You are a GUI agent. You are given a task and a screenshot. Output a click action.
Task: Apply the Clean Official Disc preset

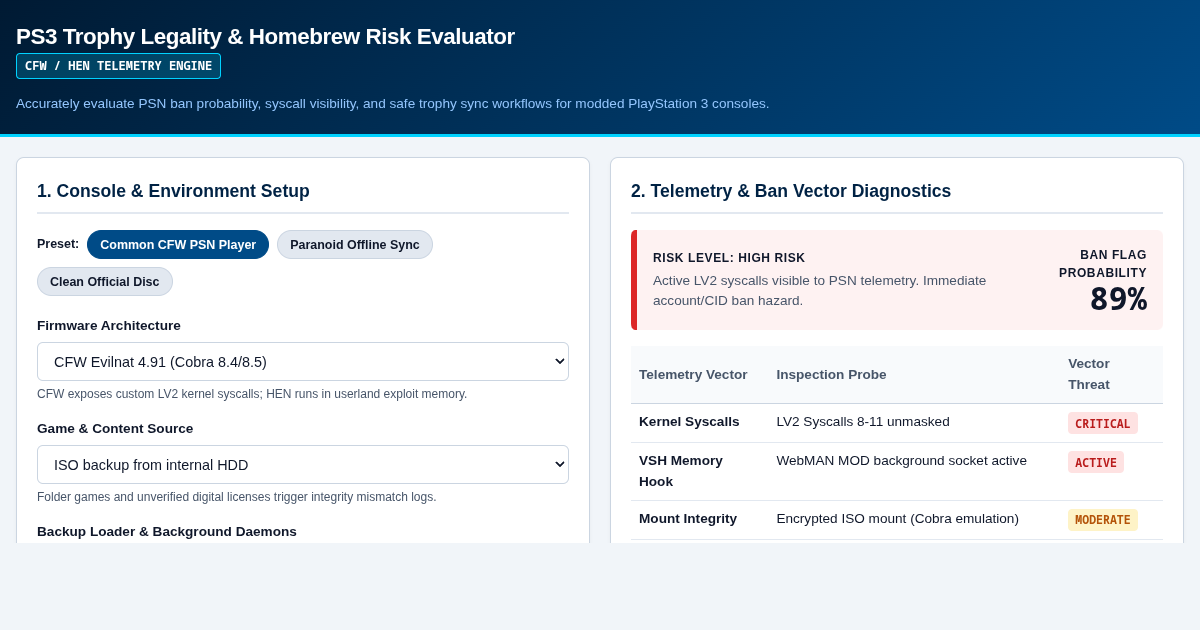click(105, 282)
